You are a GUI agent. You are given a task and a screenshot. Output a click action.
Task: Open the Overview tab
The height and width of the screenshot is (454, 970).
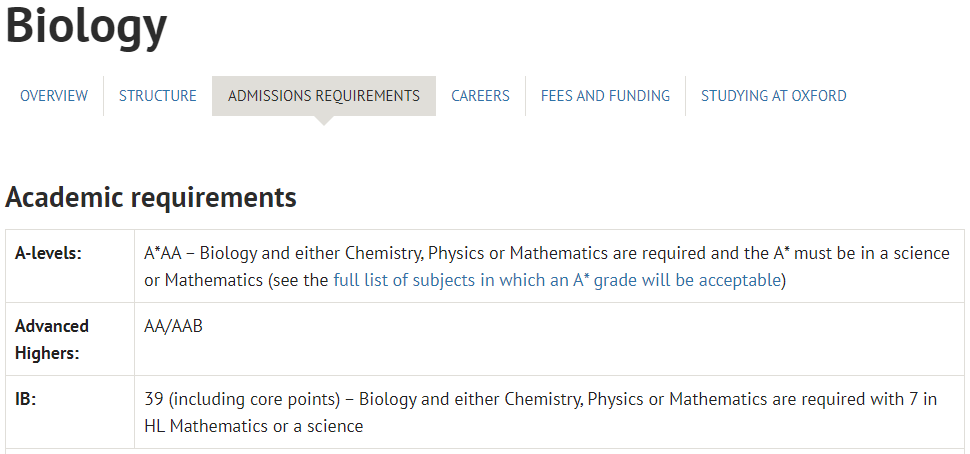[x=54, y=96]
